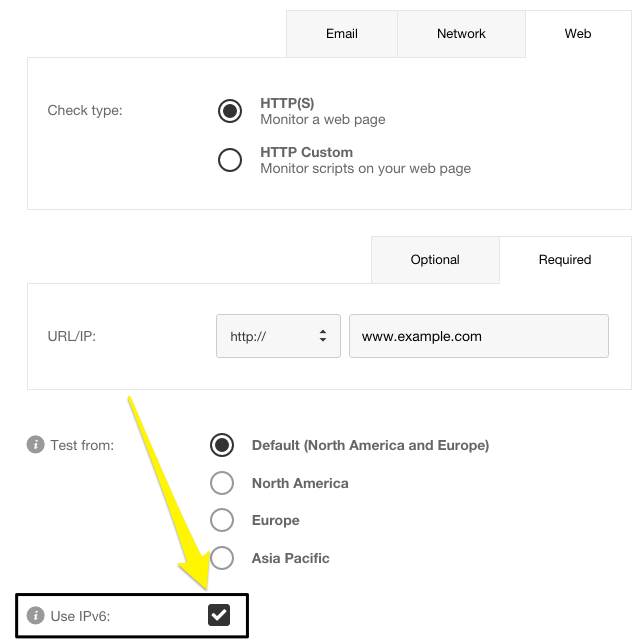Screen dimensions: 638x644
Task: Click the 'URL/IP:' field label
Action: (72, 337)
